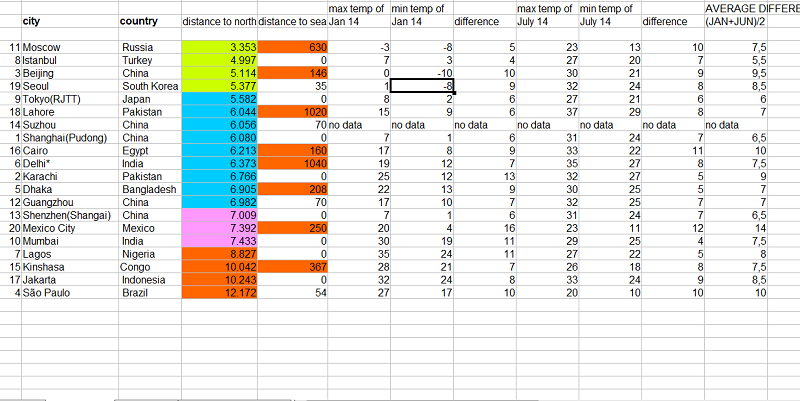The height and width of the screenshot is (401, 800).
Task: Select the South Korea country cell
Action: (x=150, y=86)
